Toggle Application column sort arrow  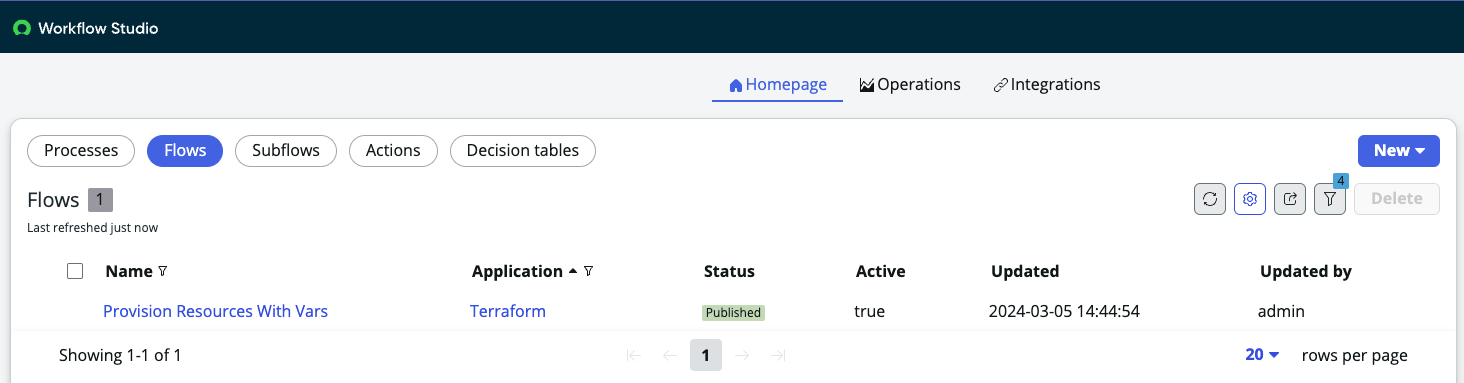(x=573, y=271)
